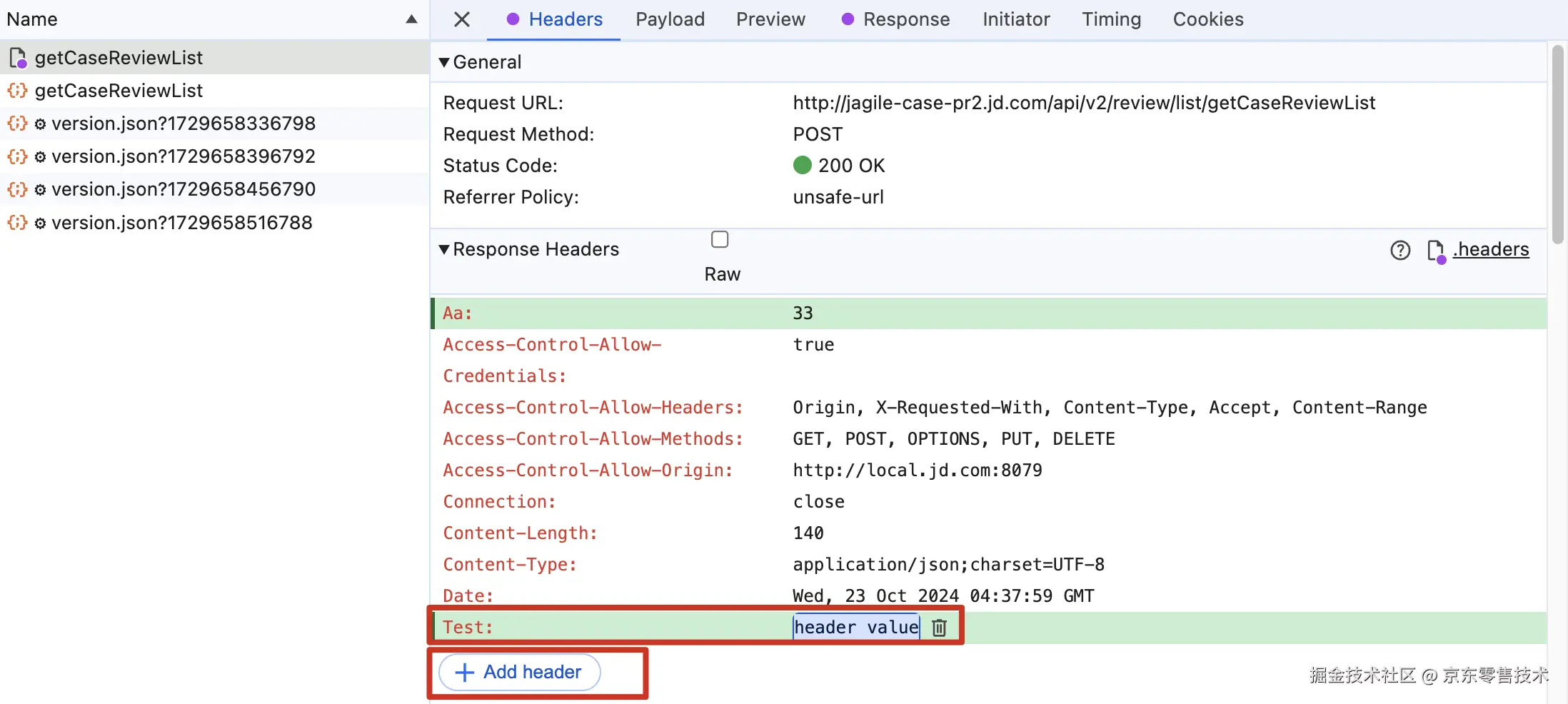Viewport: 1568px width, 704px height.
Task: Sort requests using the Name column arrow
Action: coord(411,19)
